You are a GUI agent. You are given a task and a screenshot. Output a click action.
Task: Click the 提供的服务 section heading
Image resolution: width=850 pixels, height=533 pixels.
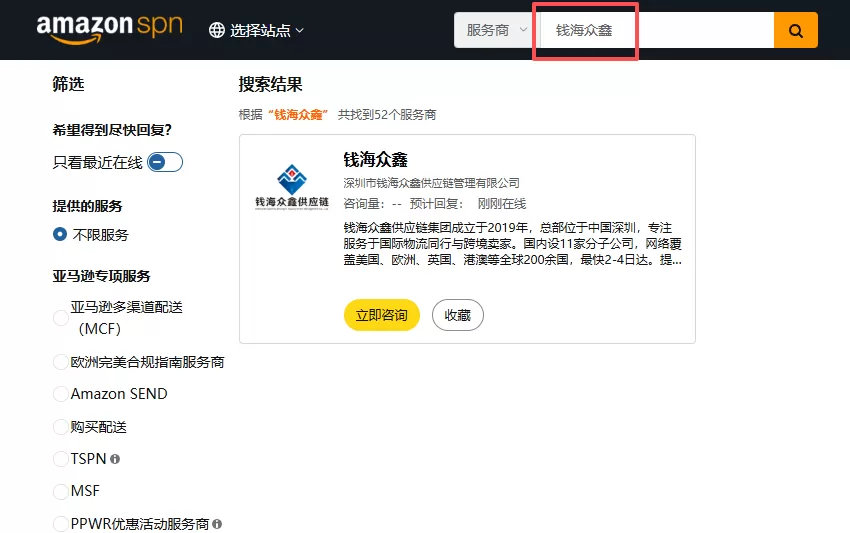tap(87, 206)
